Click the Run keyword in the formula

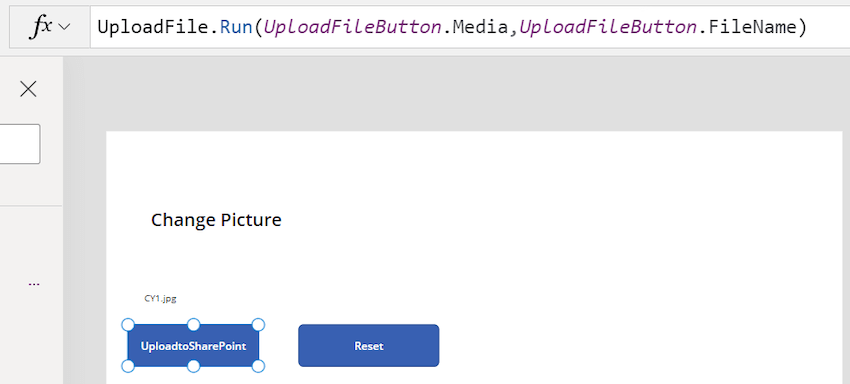point(236,27)
